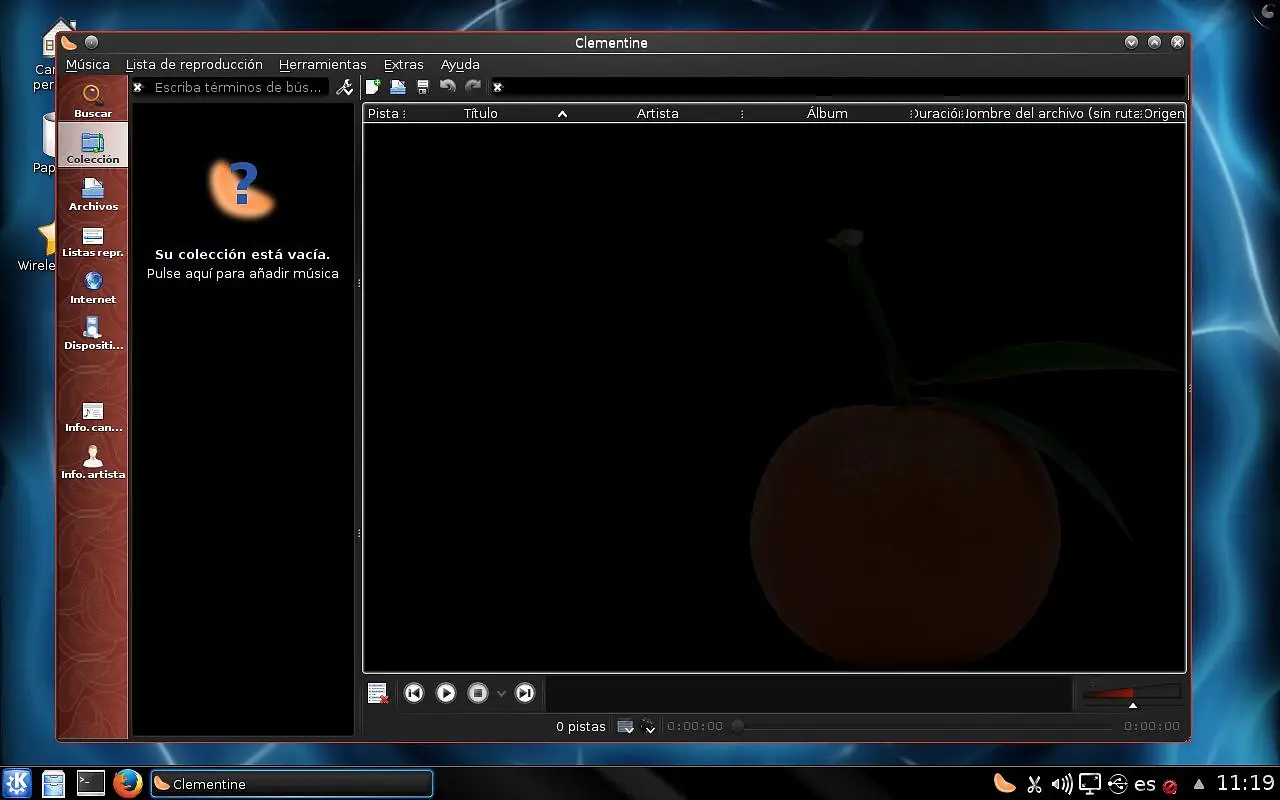Save the current playlist
The image size is (1280, 800).
tap(423, 87)
